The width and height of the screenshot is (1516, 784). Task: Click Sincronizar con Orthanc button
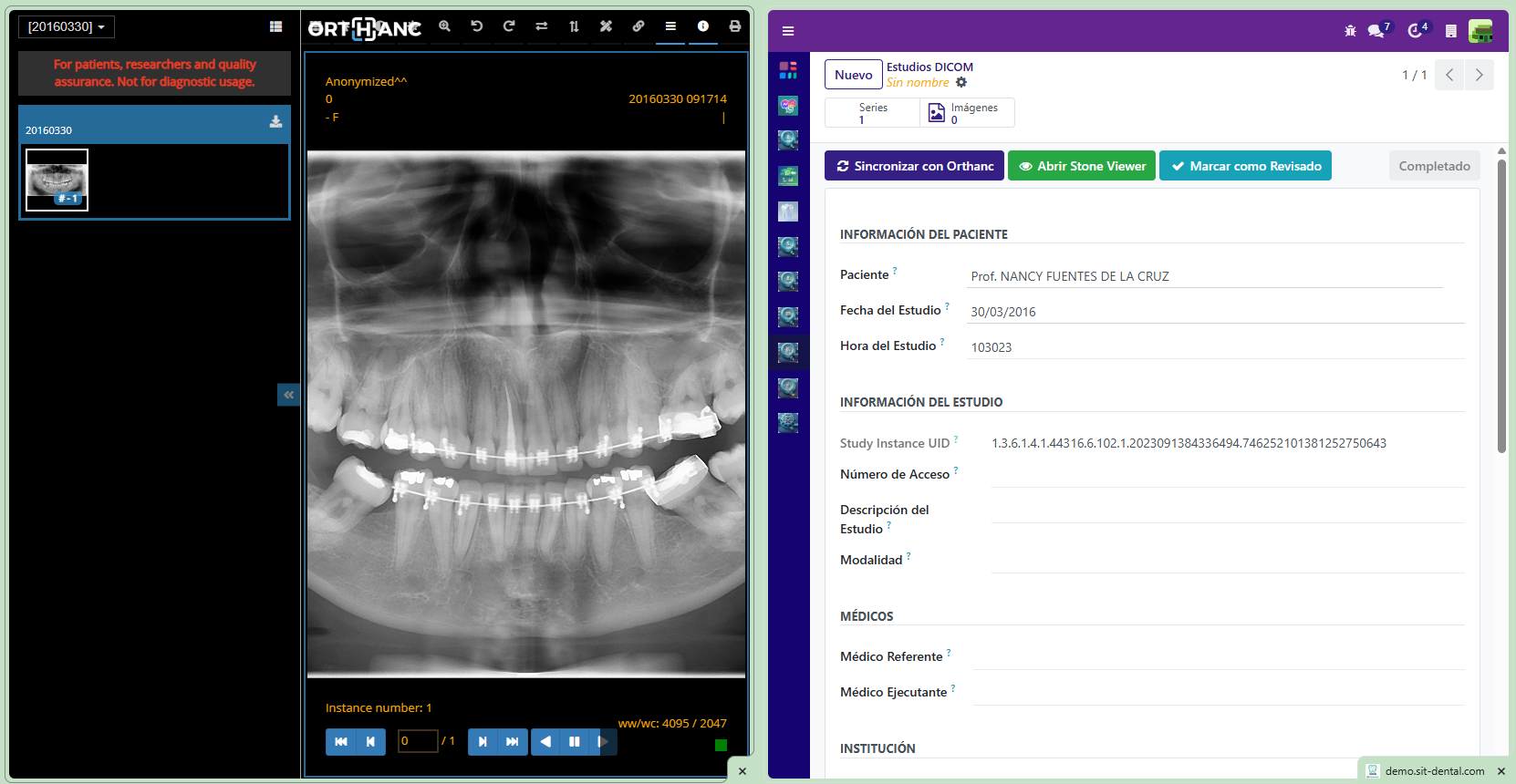(914, 166)
